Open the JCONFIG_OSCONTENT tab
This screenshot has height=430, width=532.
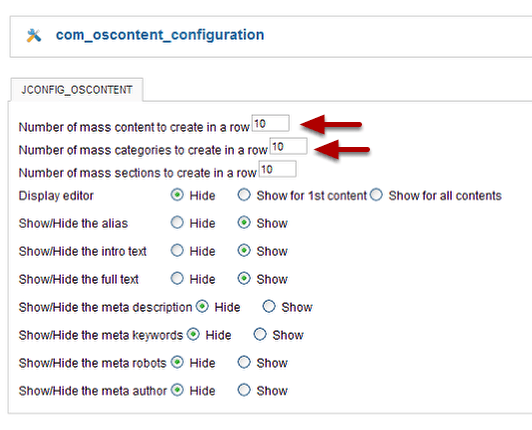coord(77,90)
